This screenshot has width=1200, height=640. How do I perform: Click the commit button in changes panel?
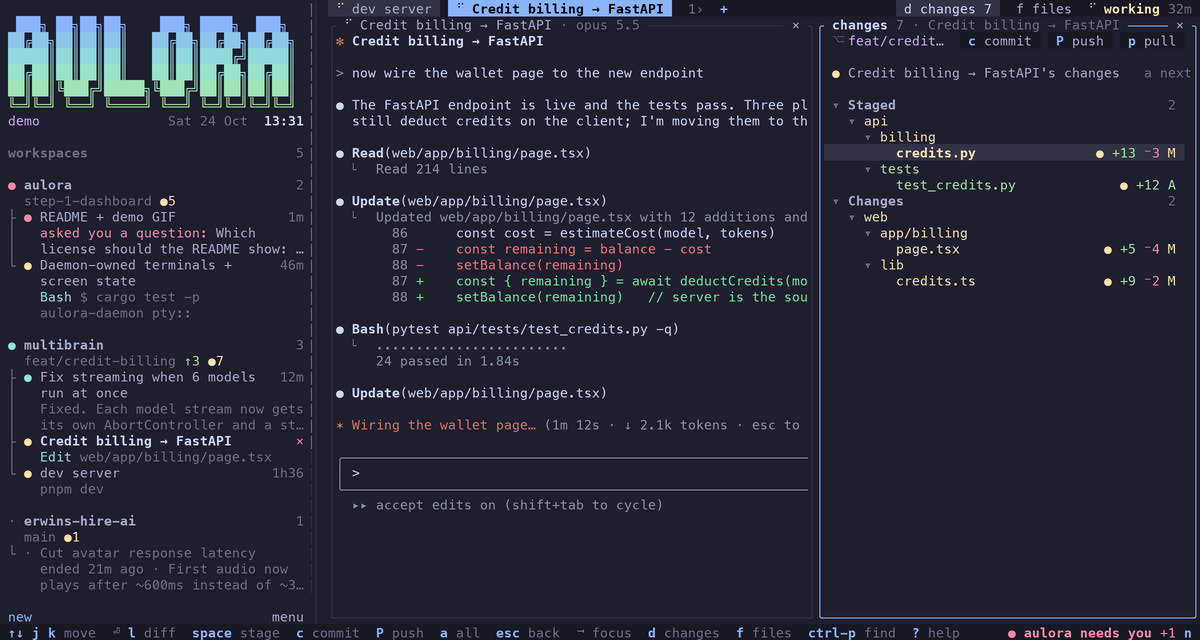pos(999,41)
